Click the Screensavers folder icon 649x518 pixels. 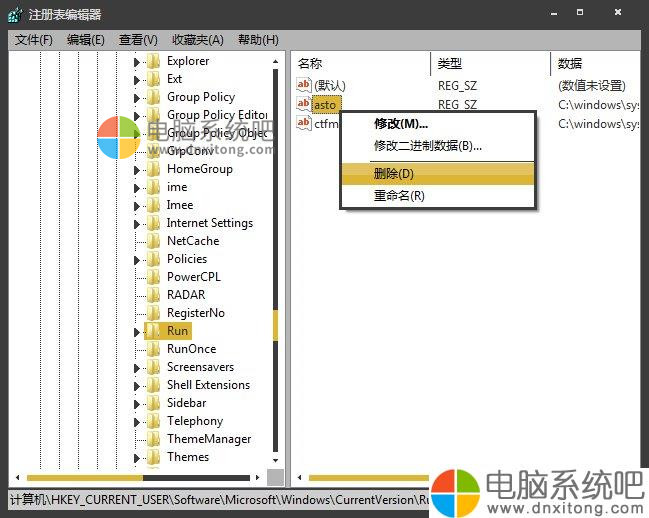coord(154,367)
